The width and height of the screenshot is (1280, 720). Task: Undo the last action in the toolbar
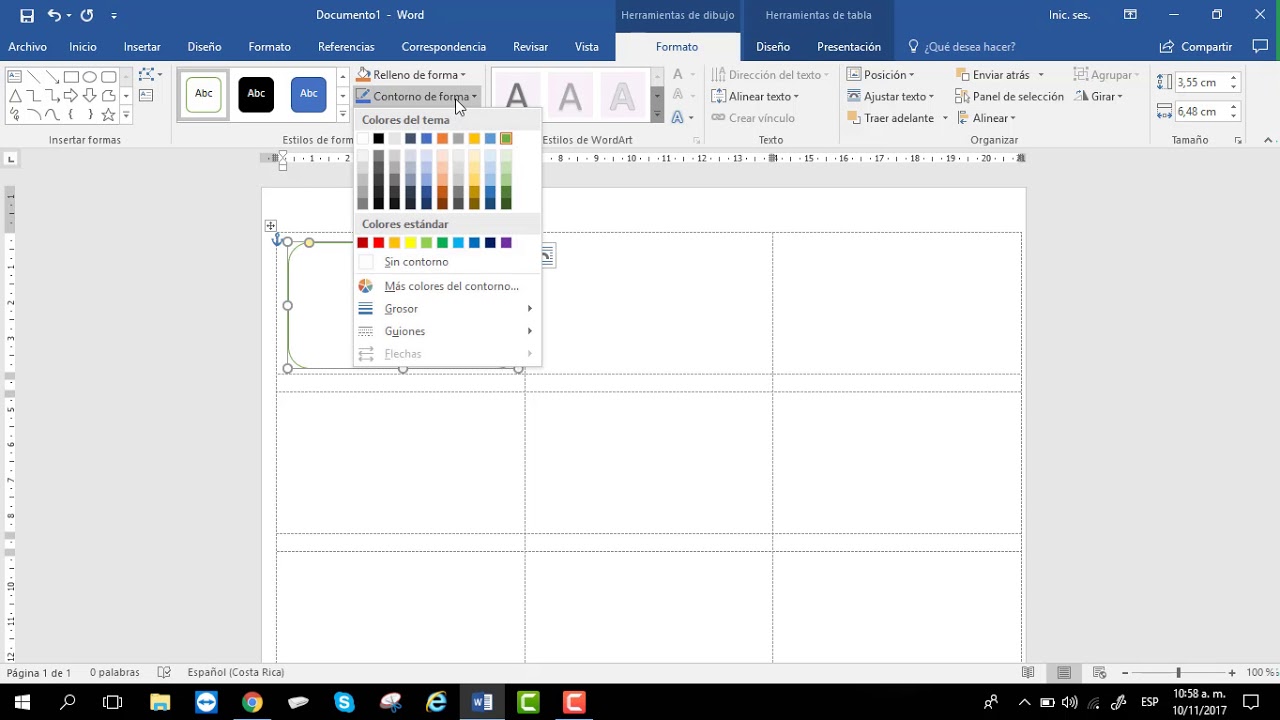click(54, 15)
